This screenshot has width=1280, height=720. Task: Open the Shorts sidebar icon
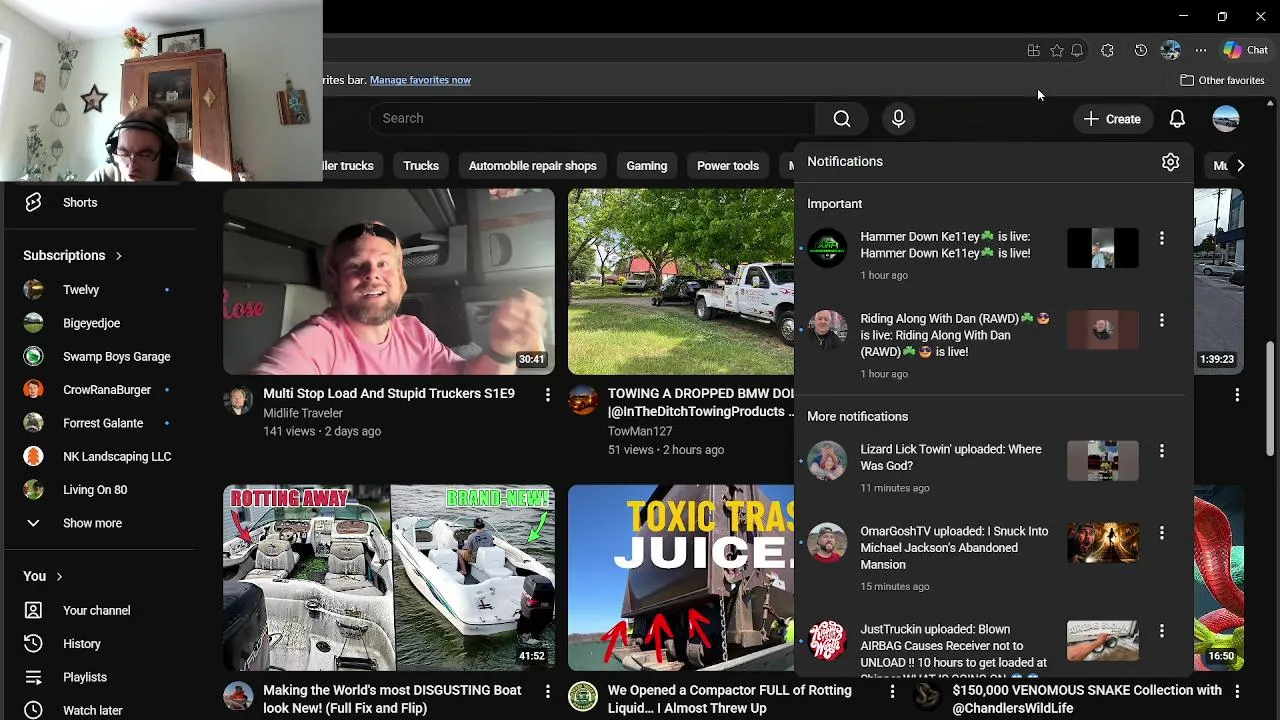33,203
